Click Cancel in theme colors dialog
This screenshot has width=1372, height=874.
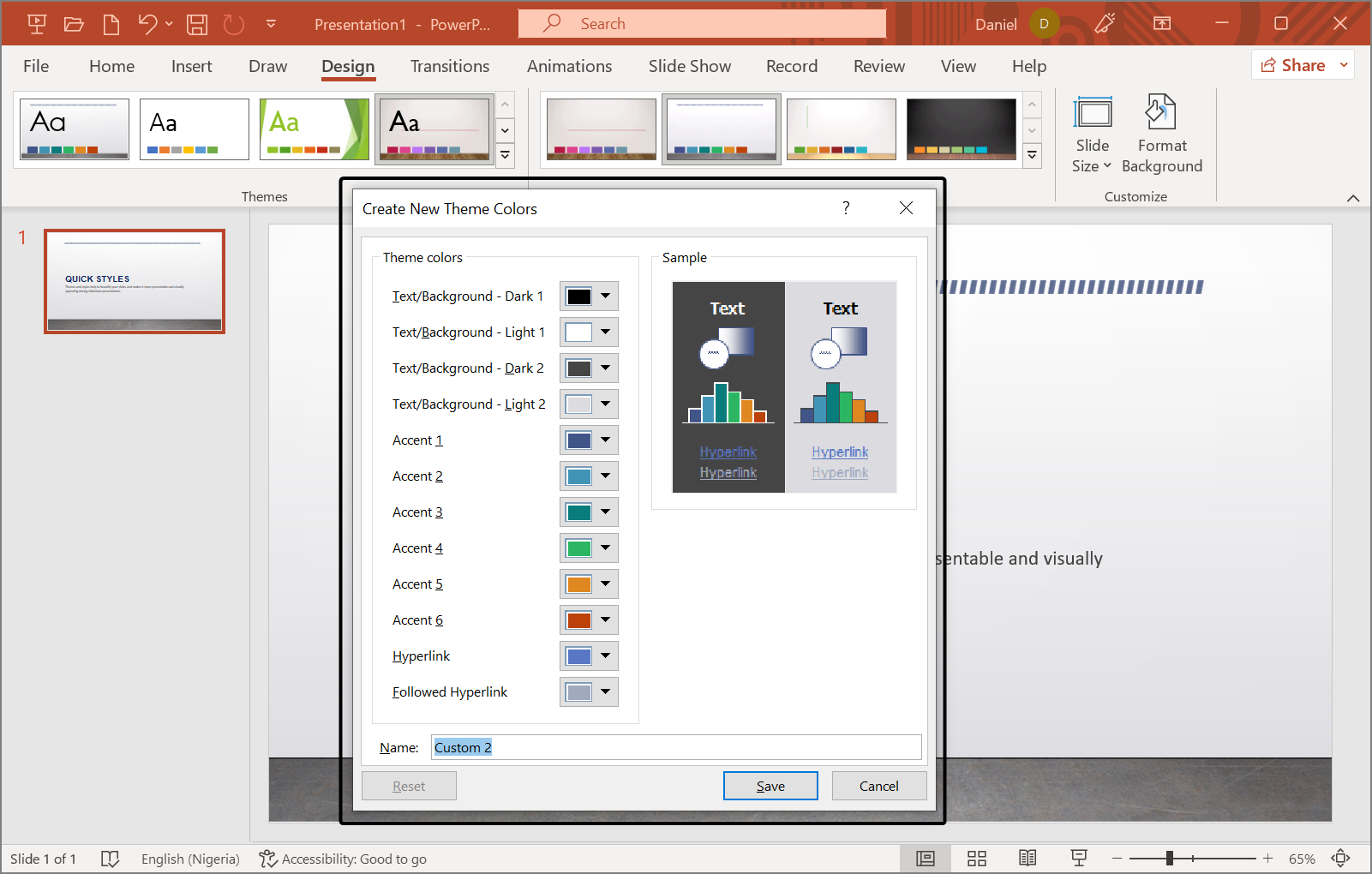point(878,786)
